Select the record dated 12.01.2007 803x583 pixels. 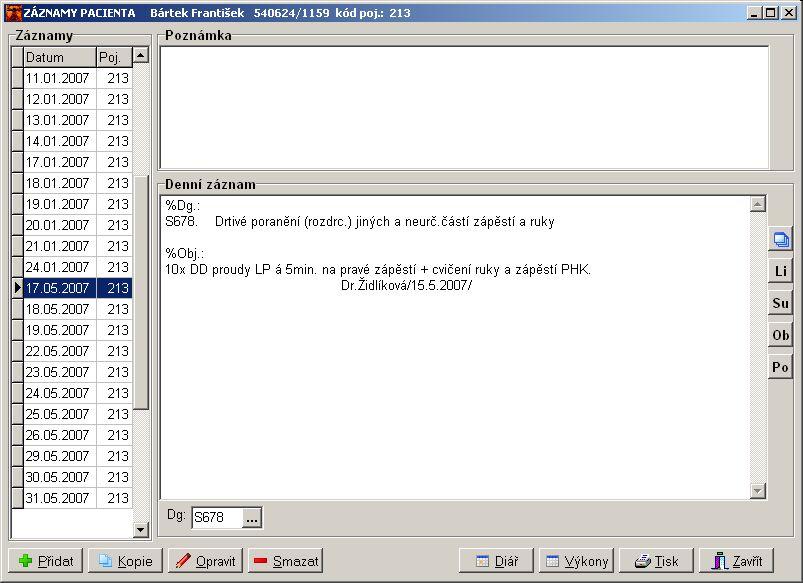[78, 99]
